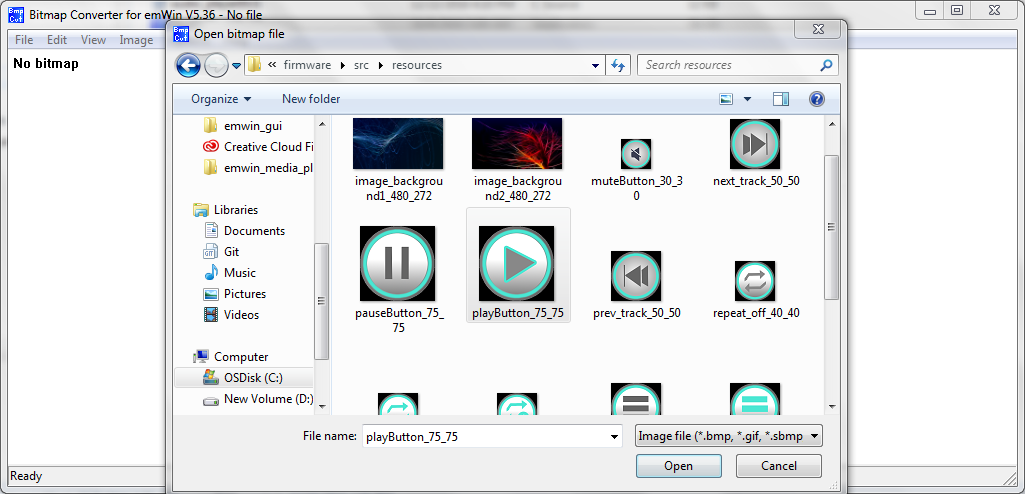Click file list scrollbar down arrow
The height and width of the screenshot is (494, 1025).
(x=832, y=406)
